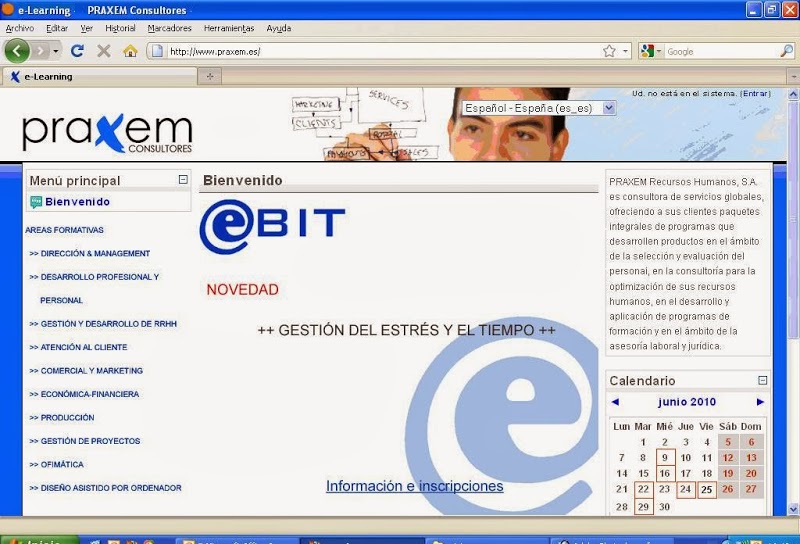Open the Herramientas menu
Screen dimensions: 800x544
pos(229,28)
